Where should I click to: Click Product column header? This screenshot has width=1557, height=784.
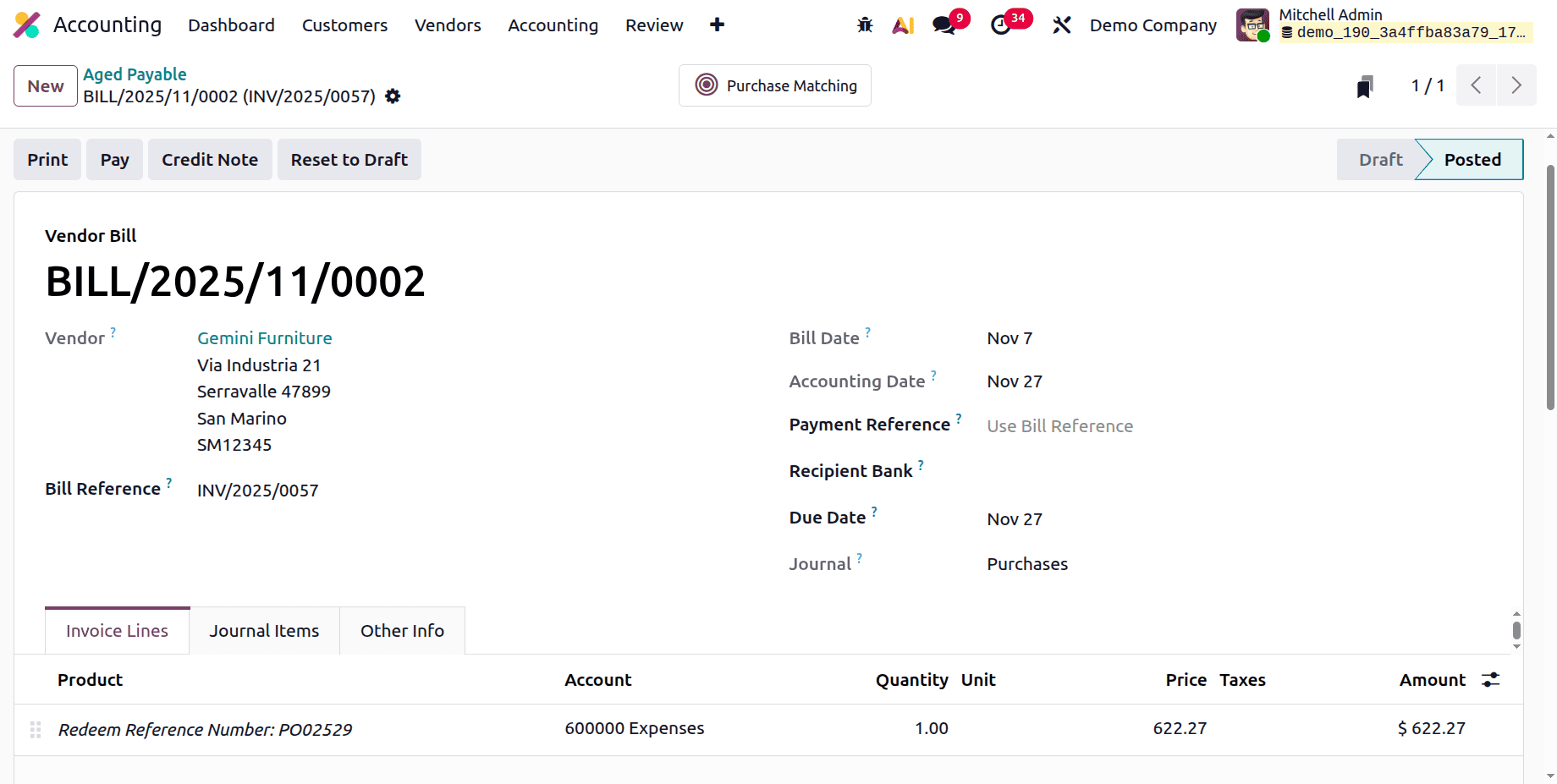coord(91,680)
